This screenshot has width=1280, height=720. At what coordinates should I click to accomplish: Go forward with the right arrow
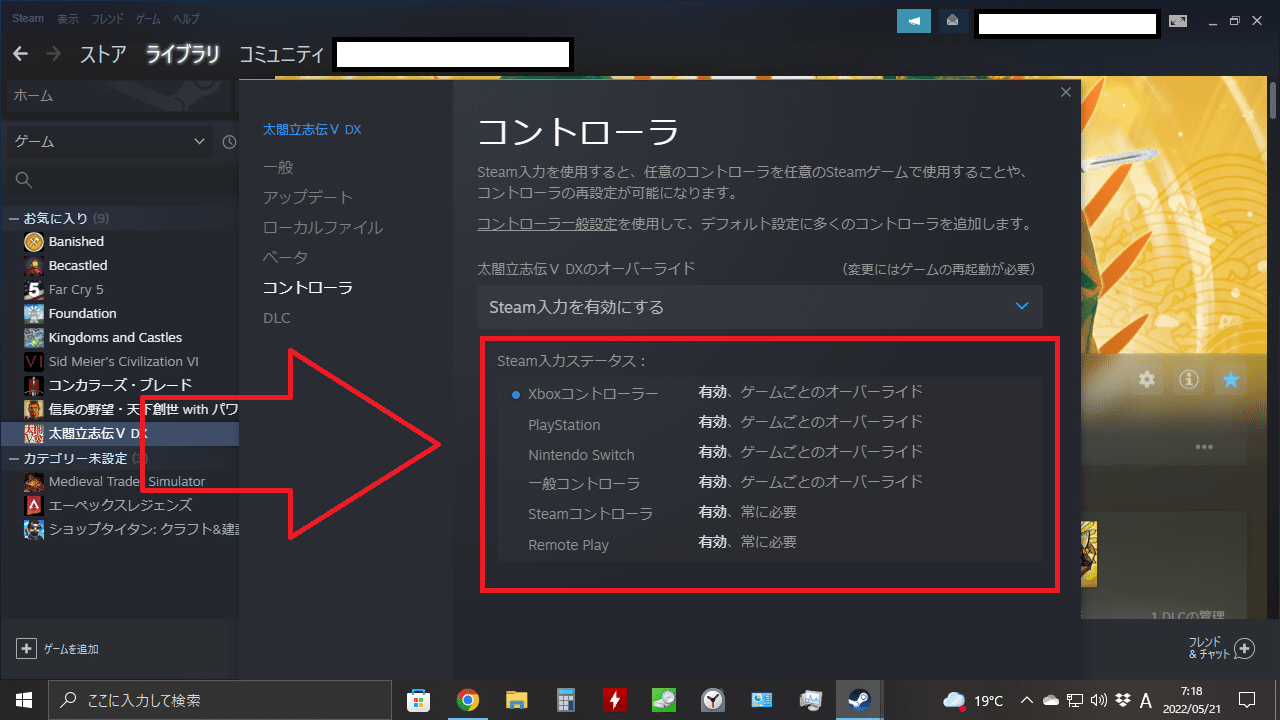[54, 54]
